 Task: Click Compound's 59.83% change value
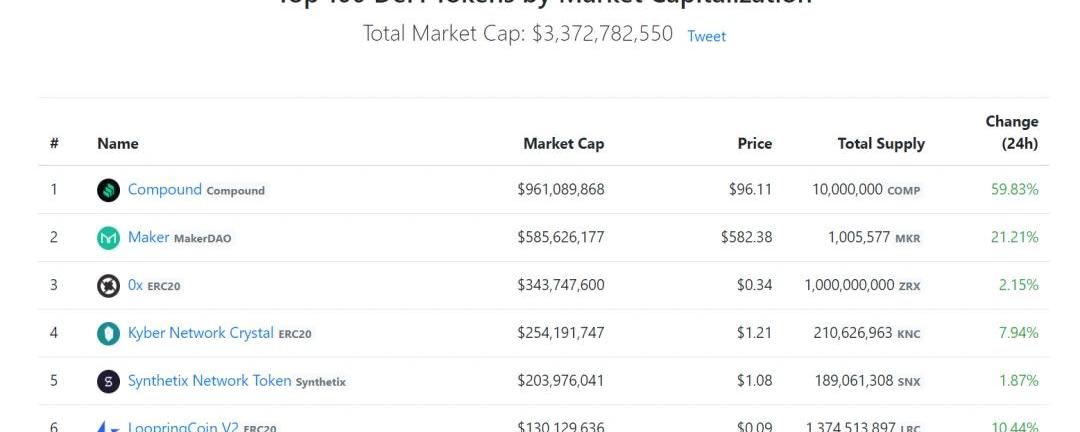pos(1015,189)
